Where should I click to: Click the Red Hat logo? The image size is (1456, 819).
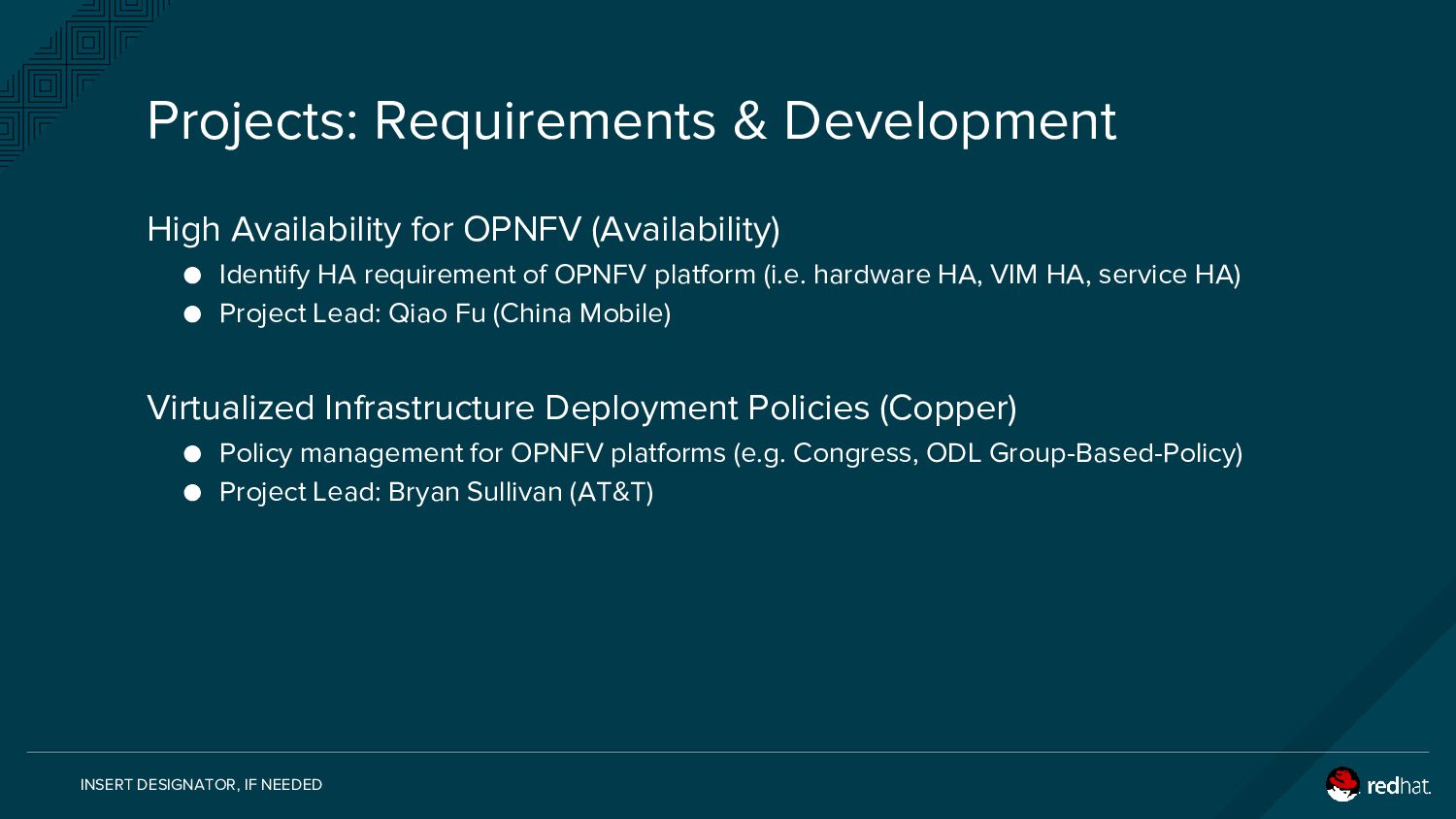tap(1378, 784)
